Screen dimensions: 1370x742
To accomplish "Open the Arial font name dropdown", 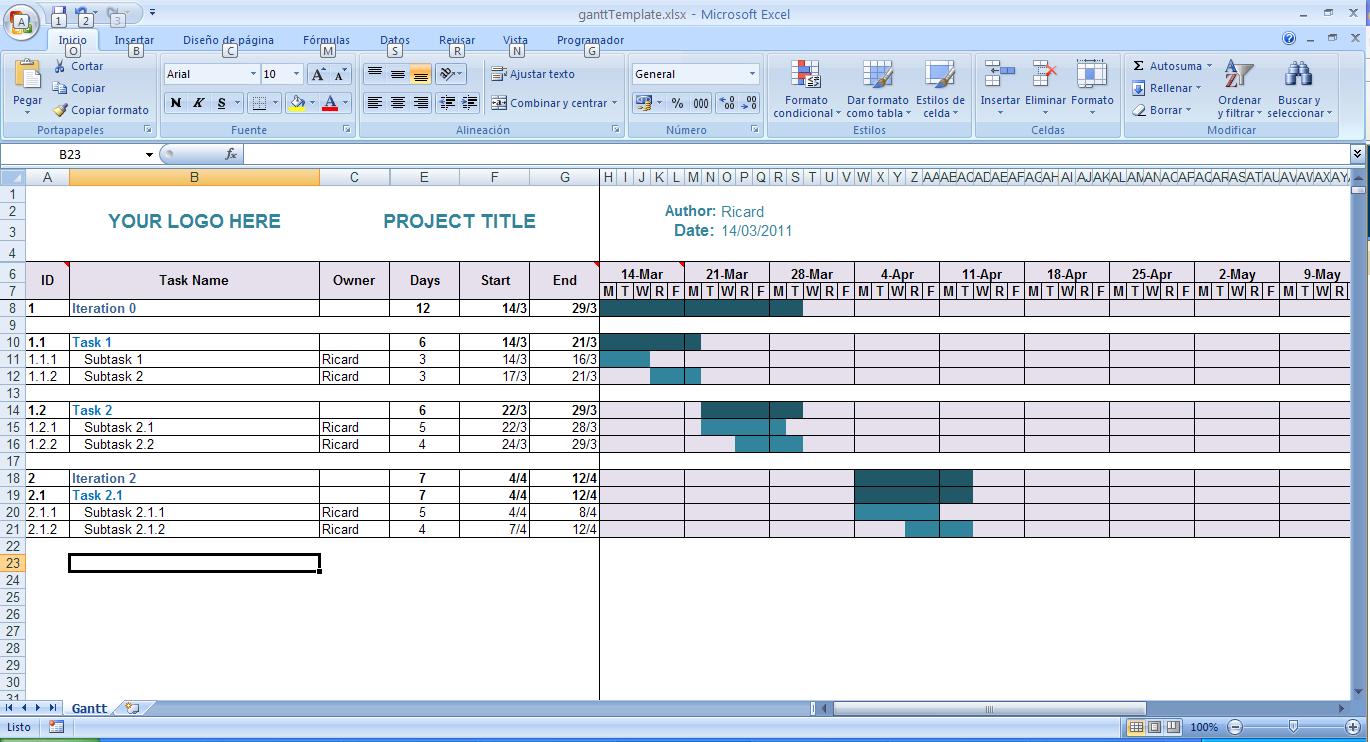I will pyautogui.click(x=254, y=73).
